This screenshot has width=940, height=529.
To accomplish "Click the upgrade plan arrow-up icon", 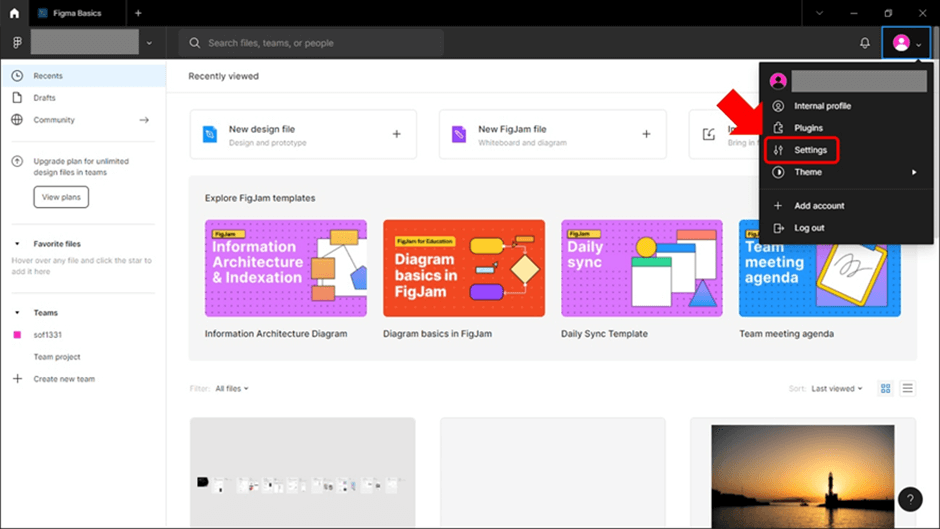I will point(17,161).
